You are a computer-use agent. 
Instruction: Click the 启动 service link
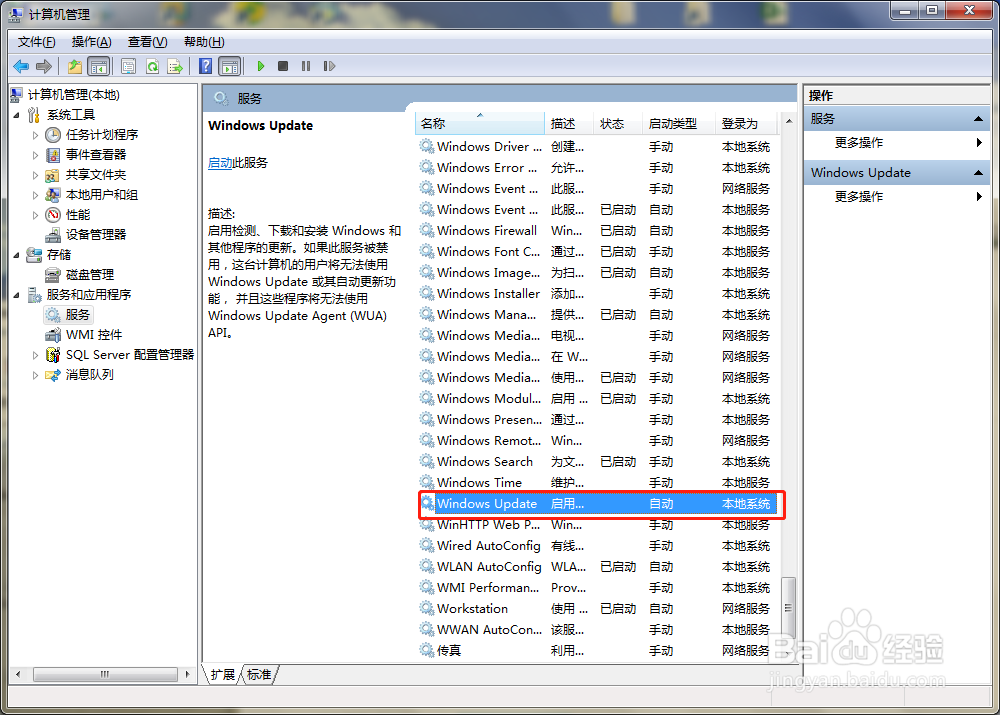220,163
